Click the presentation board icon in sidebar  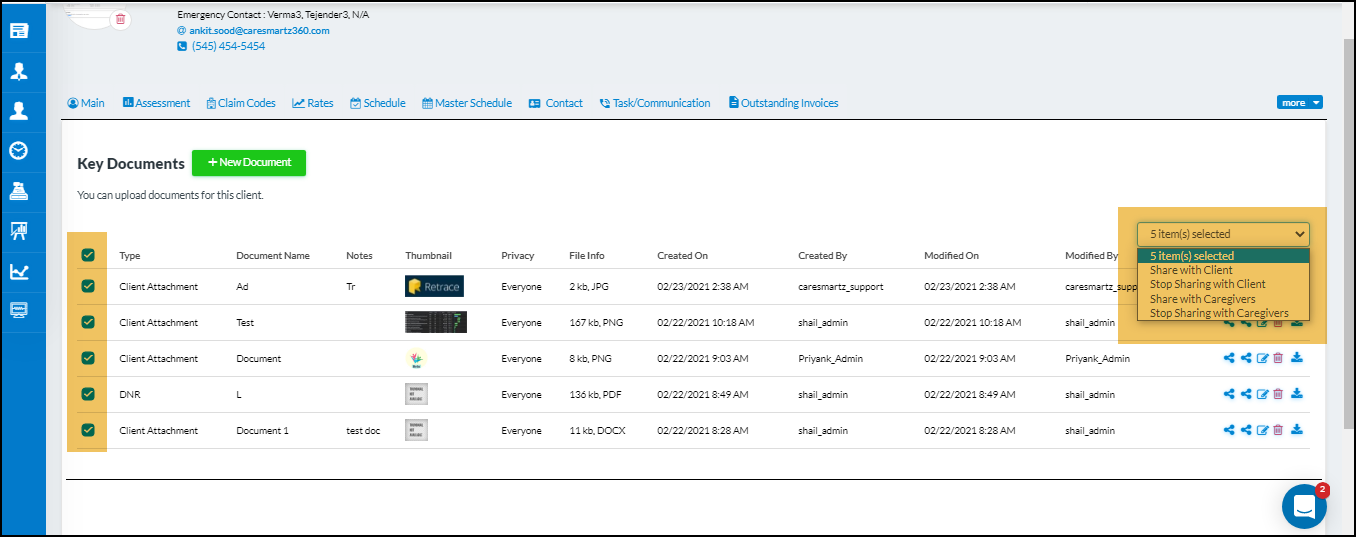(x=18, y=231)
